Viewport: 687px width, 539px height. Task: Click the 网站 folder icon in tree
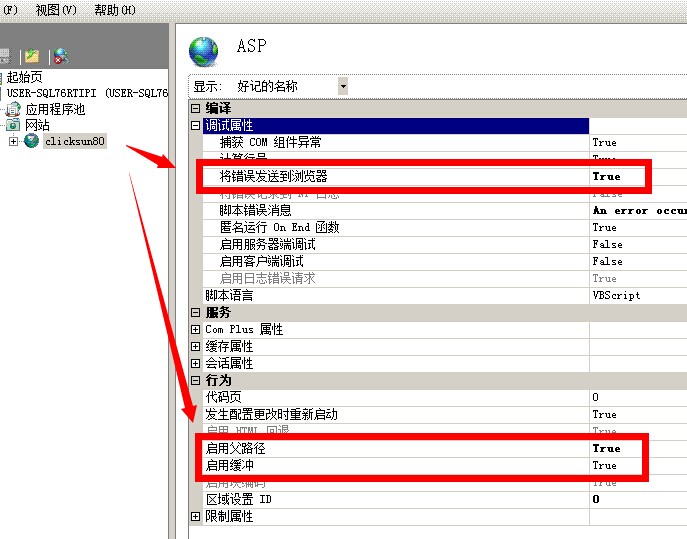tap(14, 125)
